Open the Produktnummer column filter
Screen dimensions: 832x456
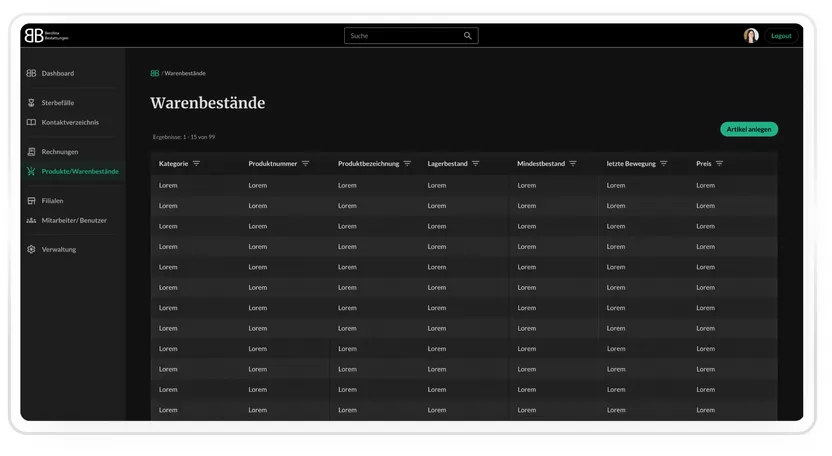tap(306, 164)
